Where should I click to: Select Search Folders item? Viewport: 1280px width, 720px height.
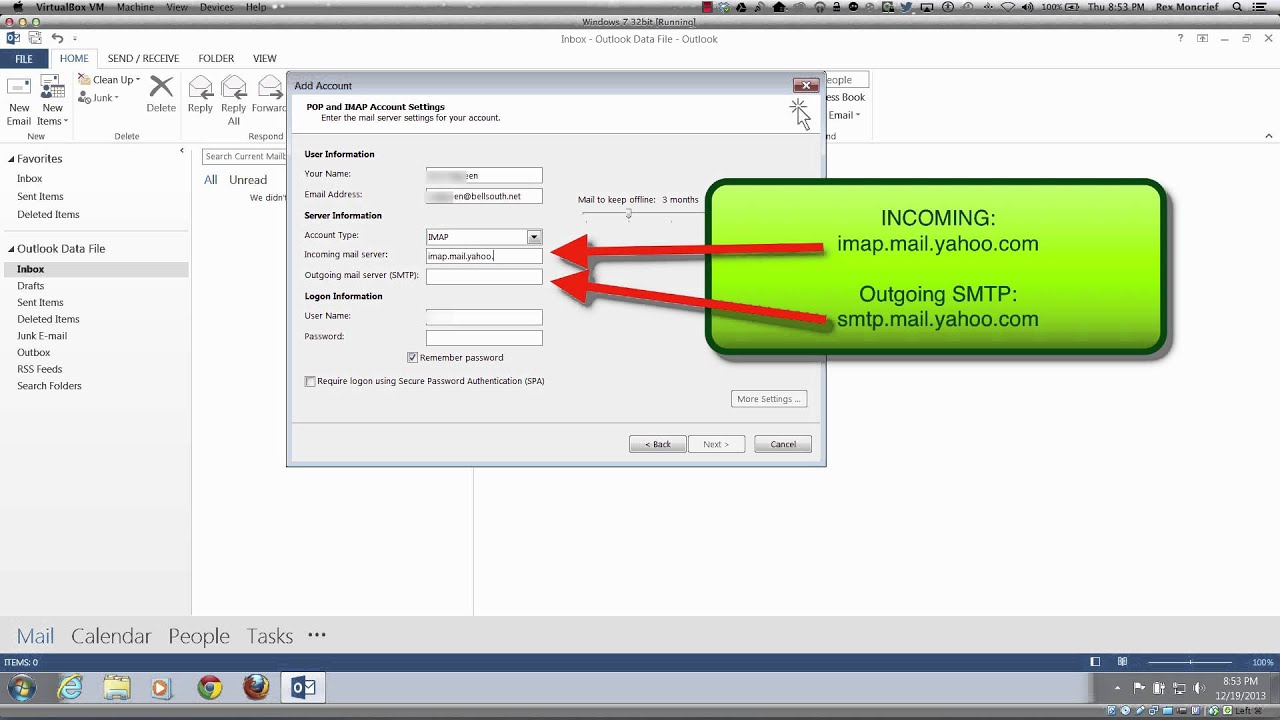[x=49, y=386]
